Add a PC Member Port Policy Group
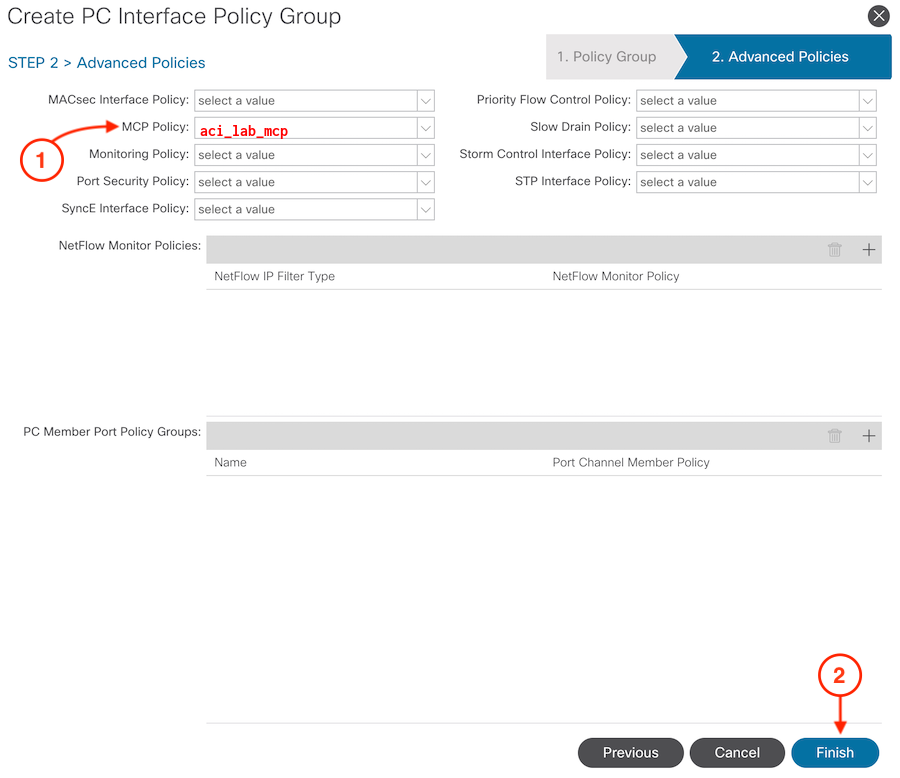This screenshot has width=900, height=778. coord(868,436)
